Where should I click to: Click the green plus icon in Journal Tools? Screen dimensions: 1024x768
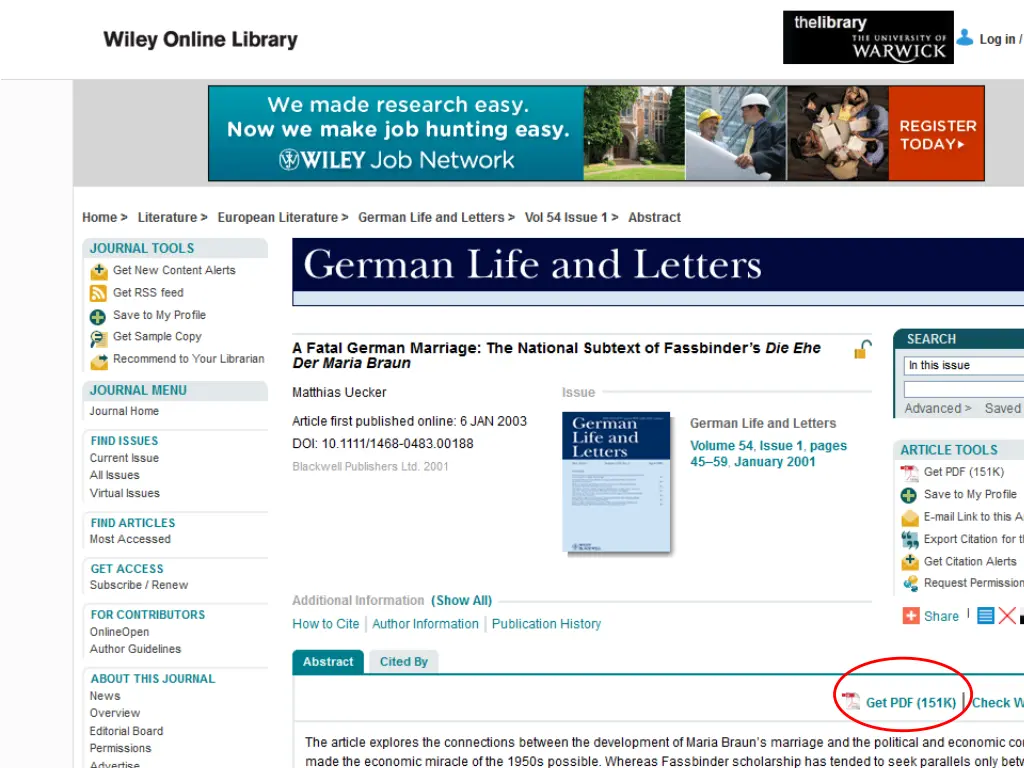click(97, 317)
